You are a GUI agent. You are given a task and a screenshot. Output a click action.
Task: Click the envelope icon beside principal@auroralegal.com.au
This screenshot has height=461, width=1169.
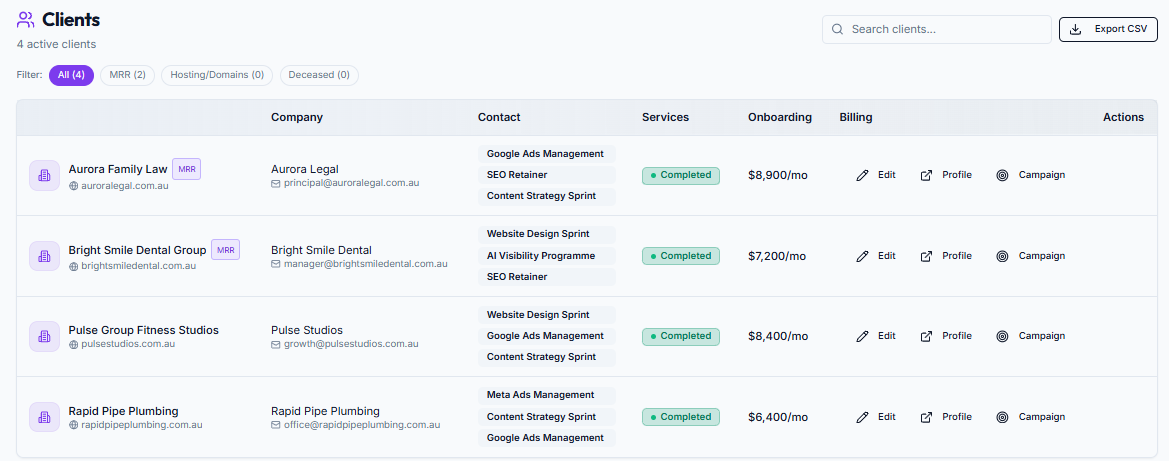tap(276, 184)
